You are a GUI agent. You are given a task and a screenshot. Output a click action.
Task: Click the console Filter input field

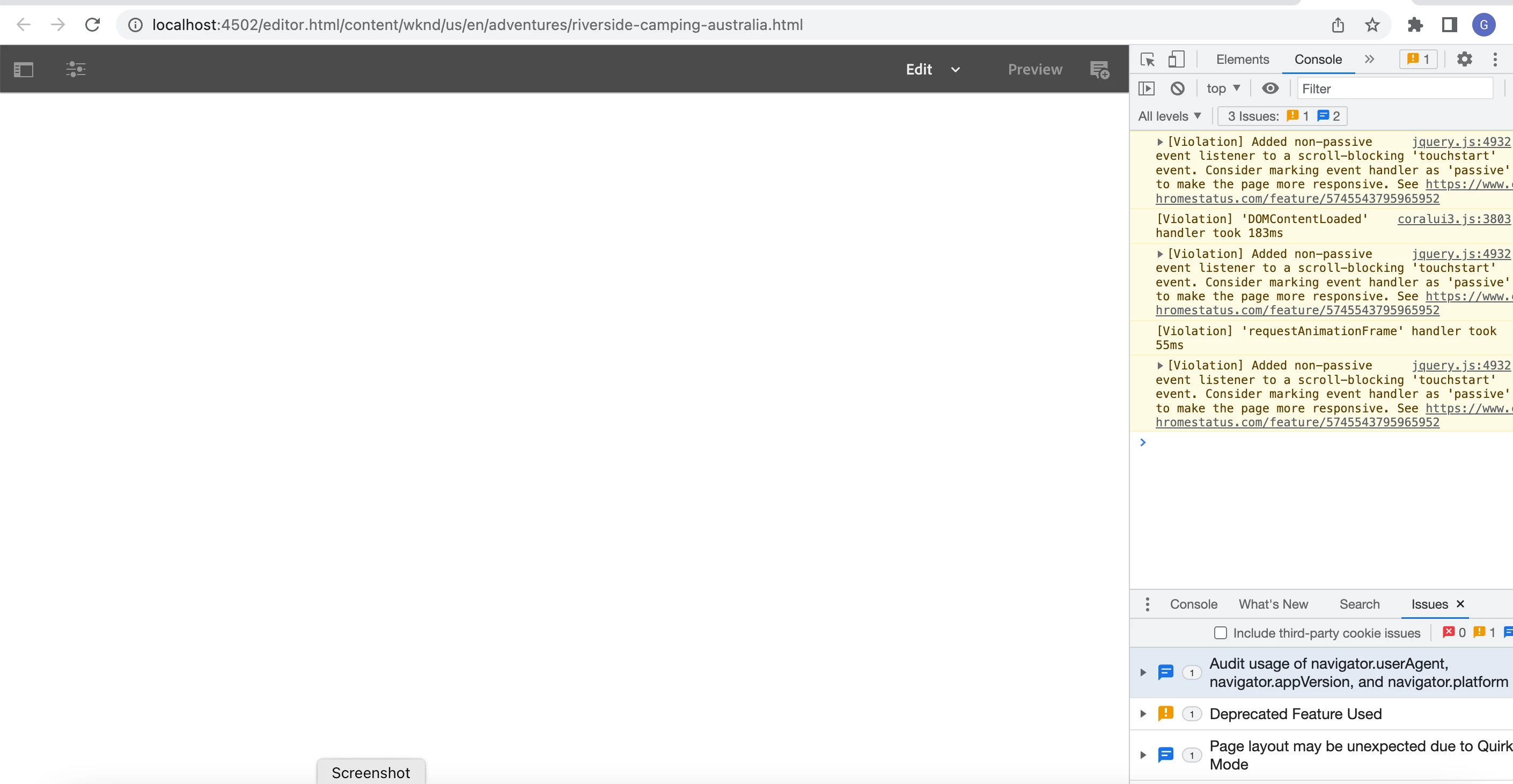(x=1394, y=88)
